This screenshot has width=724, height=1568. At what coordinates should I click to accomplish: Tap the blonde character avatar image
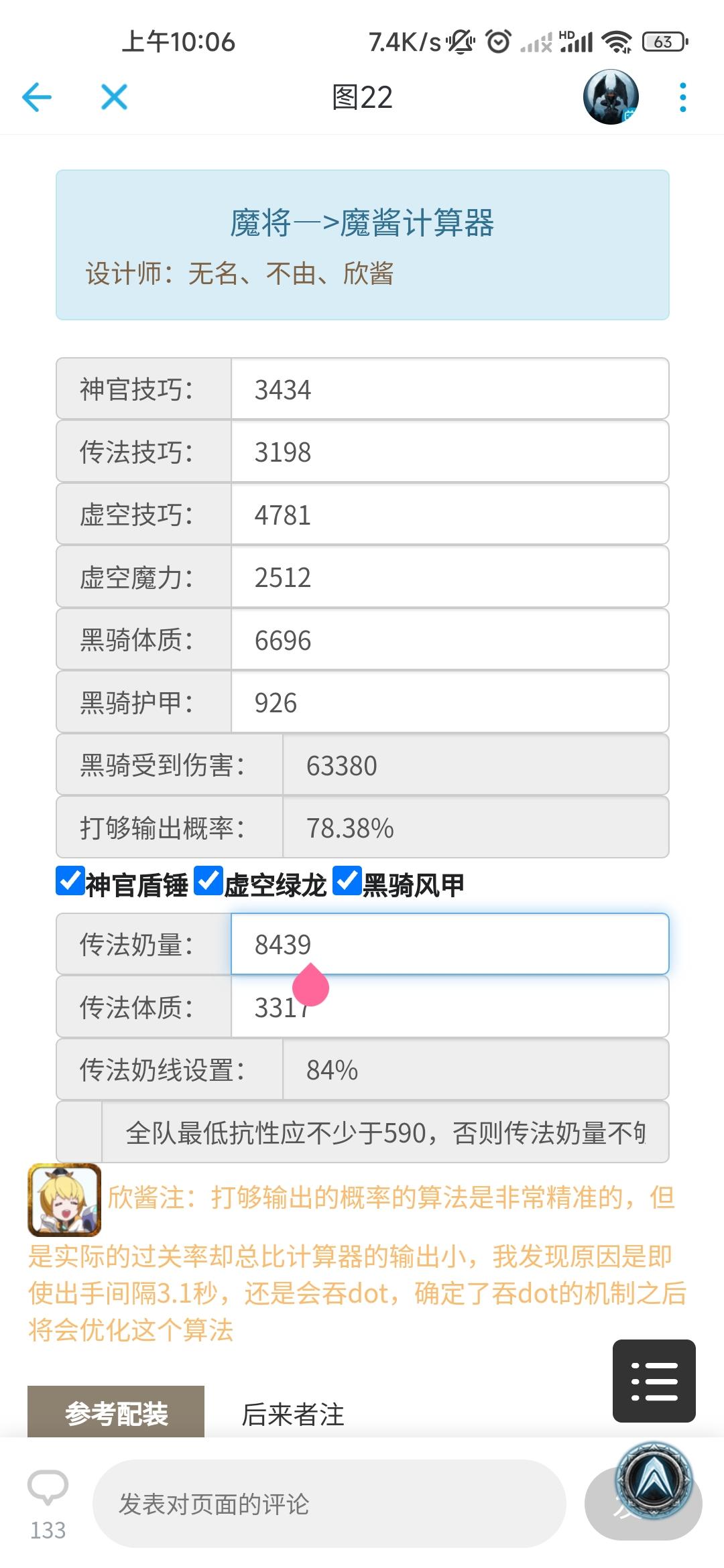pos(64,1199)
